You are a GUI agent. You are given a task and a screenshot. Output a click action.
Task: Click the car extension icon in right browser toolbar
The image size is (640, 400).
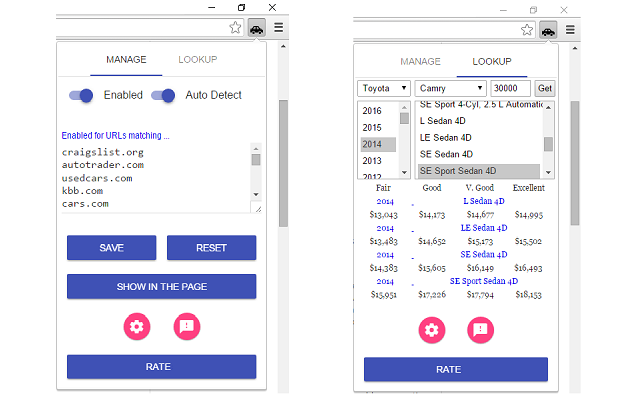pos(548,29)
